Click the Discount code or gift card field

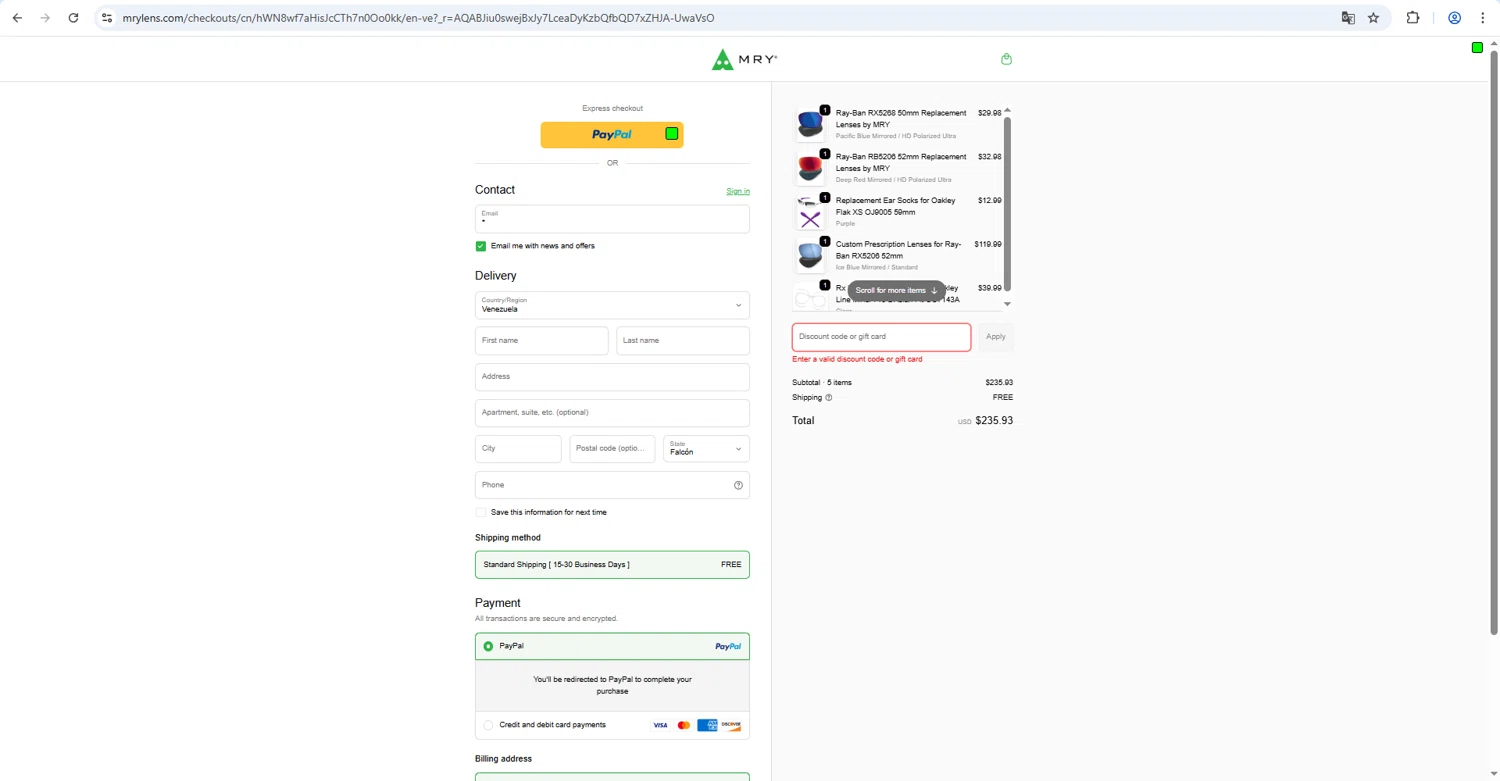coord(881,337)
